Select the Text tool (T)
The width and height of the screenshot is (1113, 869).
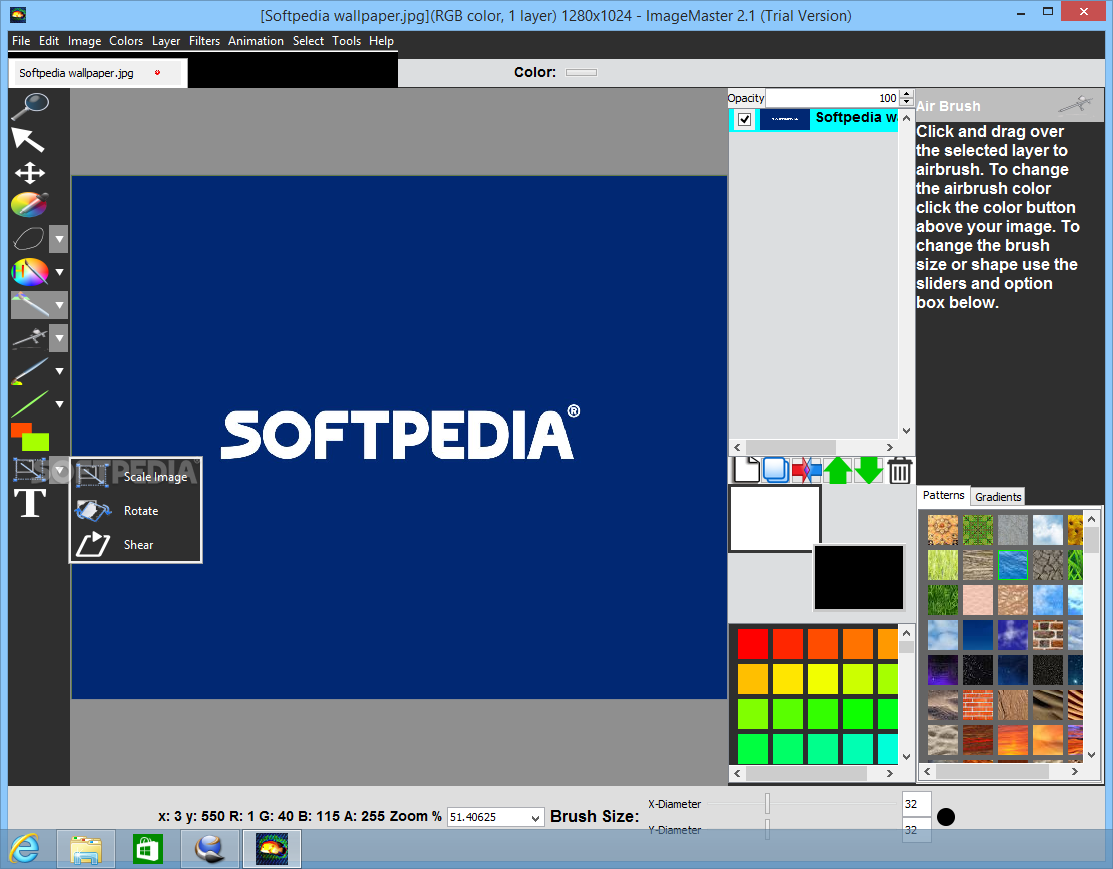(x=30, y=503)
